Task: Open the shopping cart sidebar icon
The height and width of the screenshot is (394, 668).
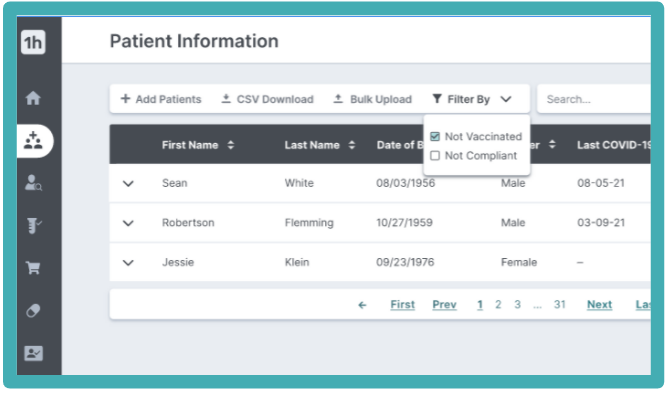Action: [x=33, y=268]
